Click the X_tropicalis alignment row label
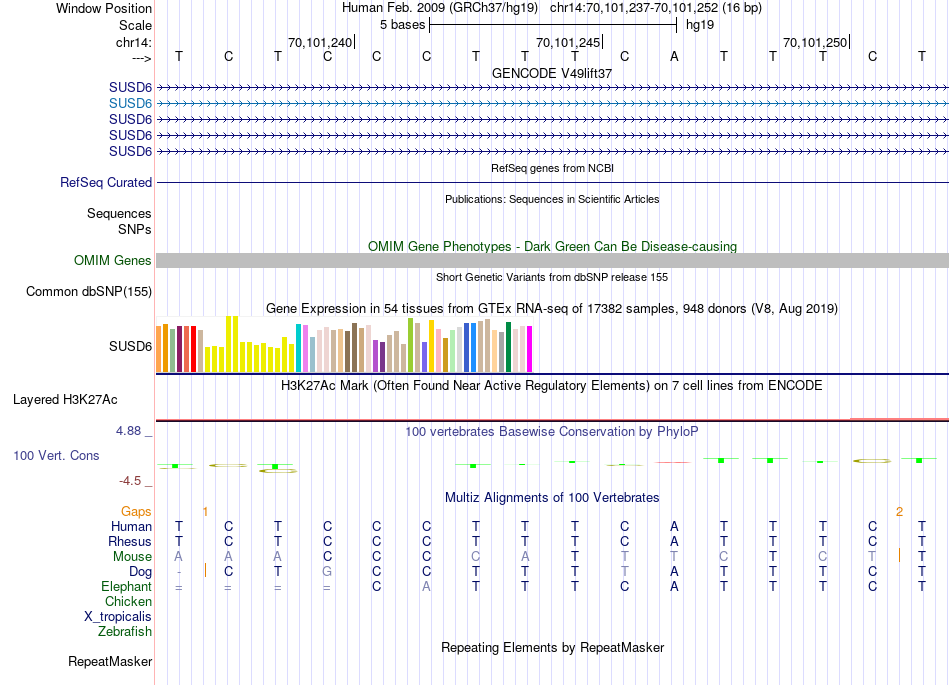The width and height of the screenshot is (950, 685). 118,617
